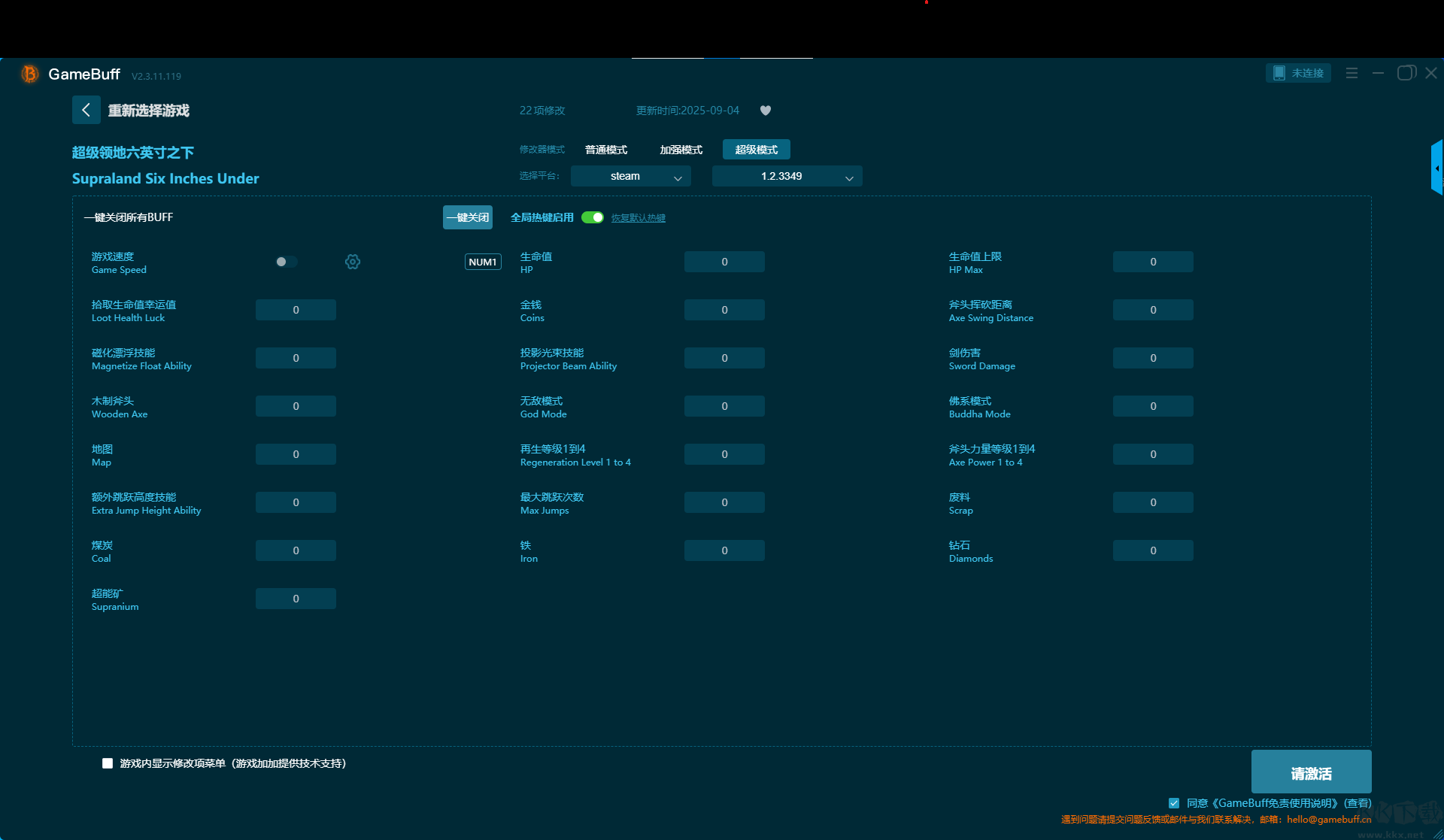Viewport: 1444px width, 840px height.
Task: Open the hamburger menu icon
Action: tap(1351, 73)
